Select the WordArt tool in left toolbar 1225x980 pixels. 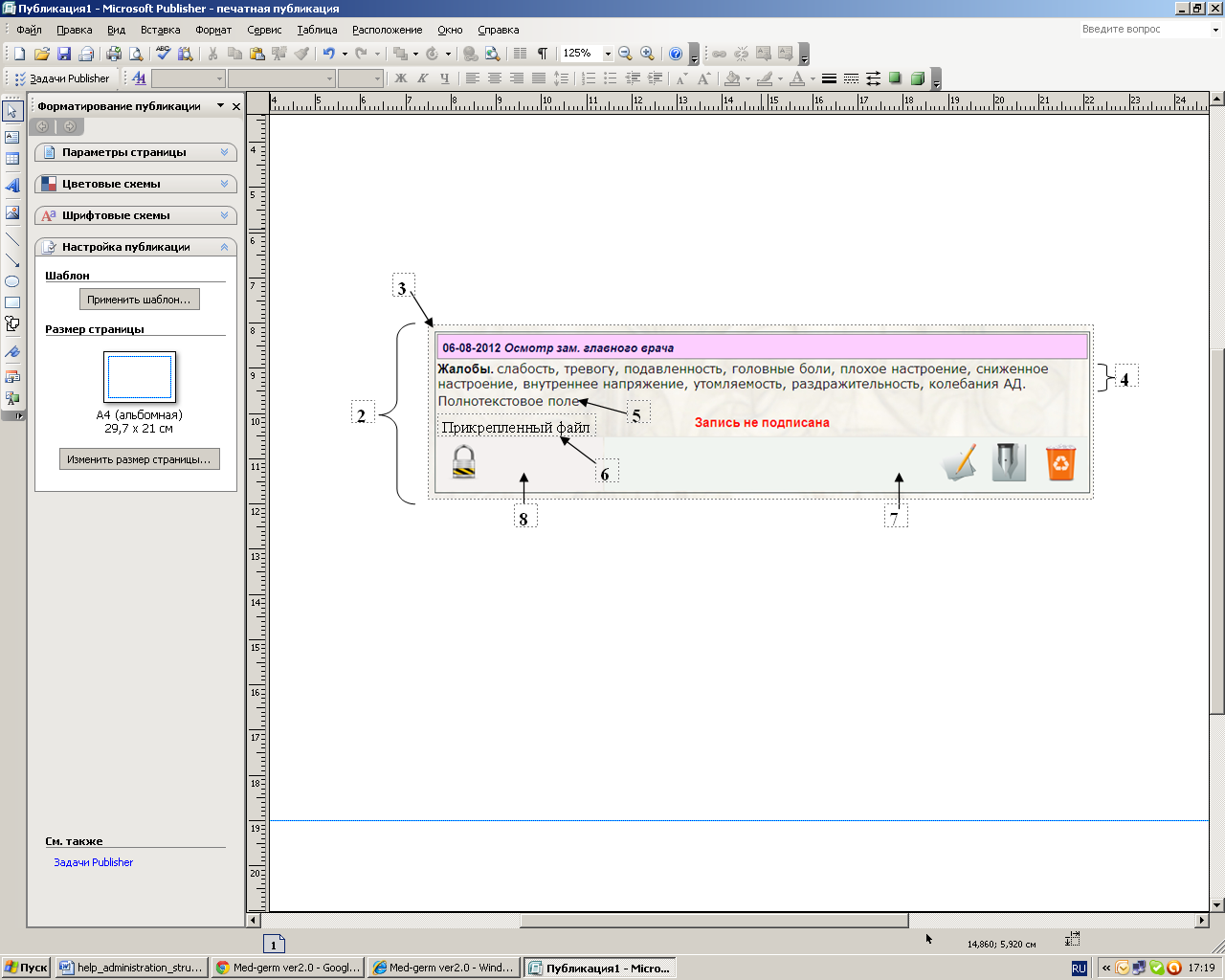tap(12, 186)
